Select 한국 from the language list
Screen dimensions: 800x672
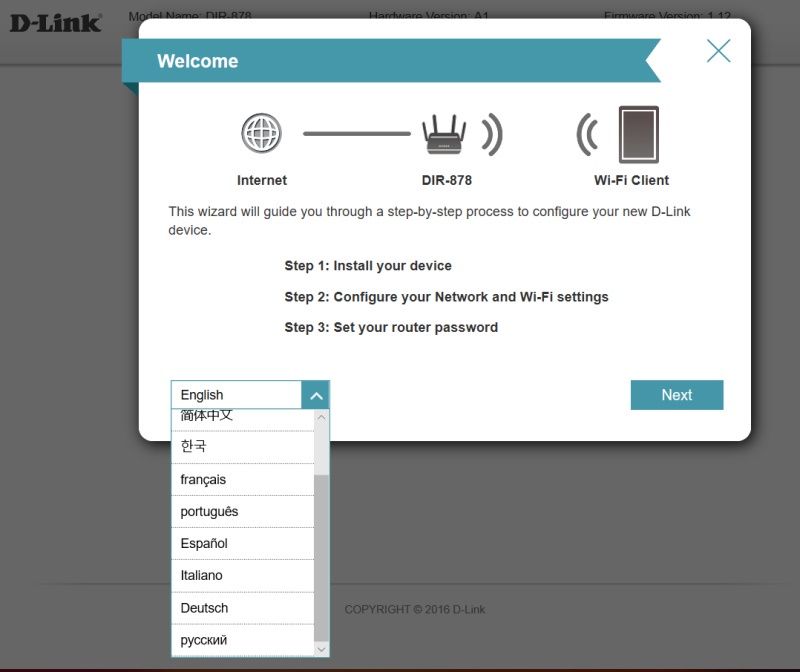pos(242,447)
